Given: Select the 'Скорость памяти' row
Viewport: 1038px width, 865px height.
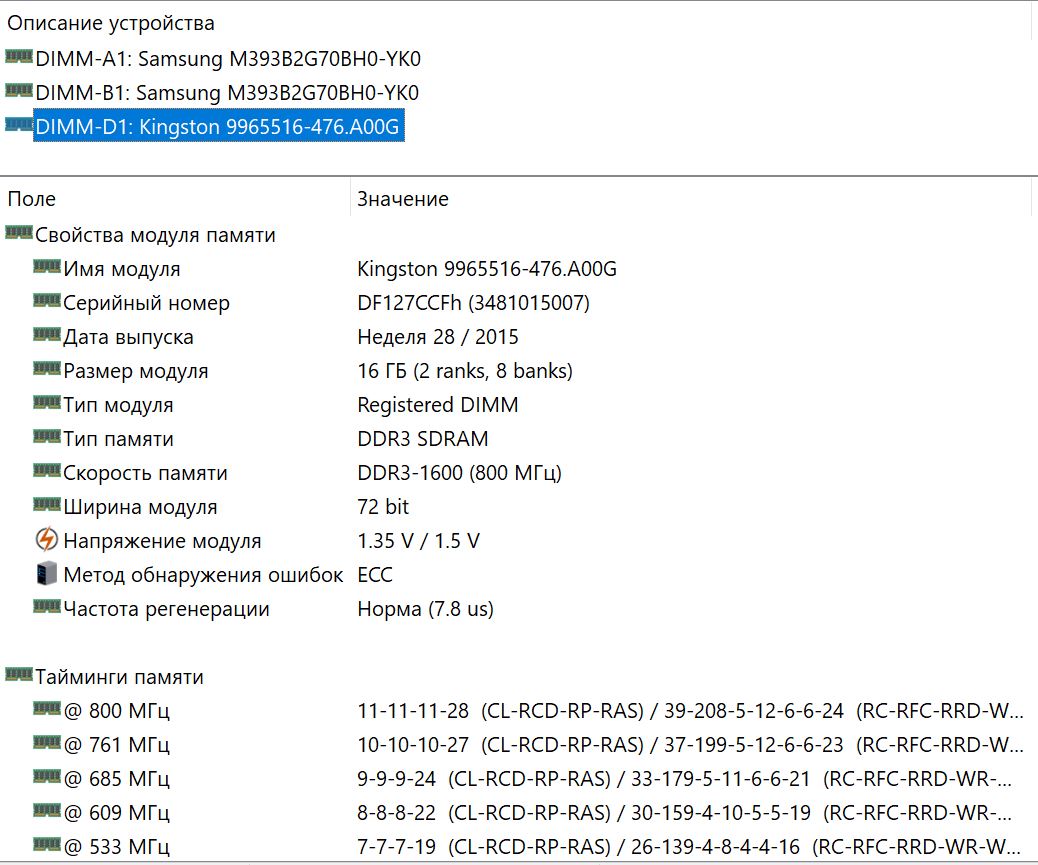Looking at the screenshot, I should (x=145, y=473).
